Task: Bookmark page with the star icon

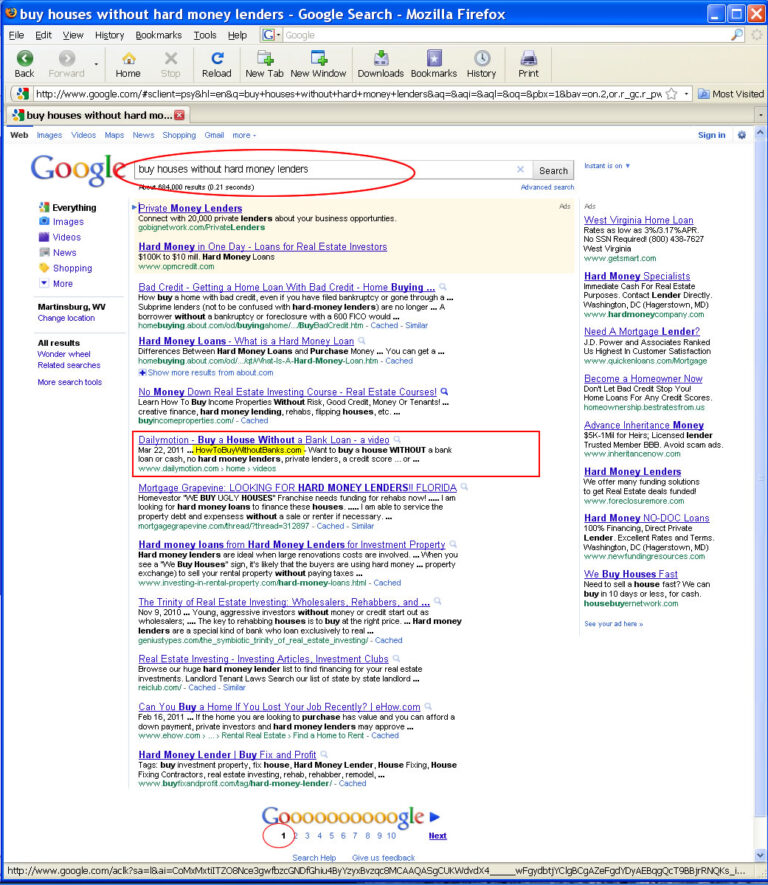Action: click(672, 94)
